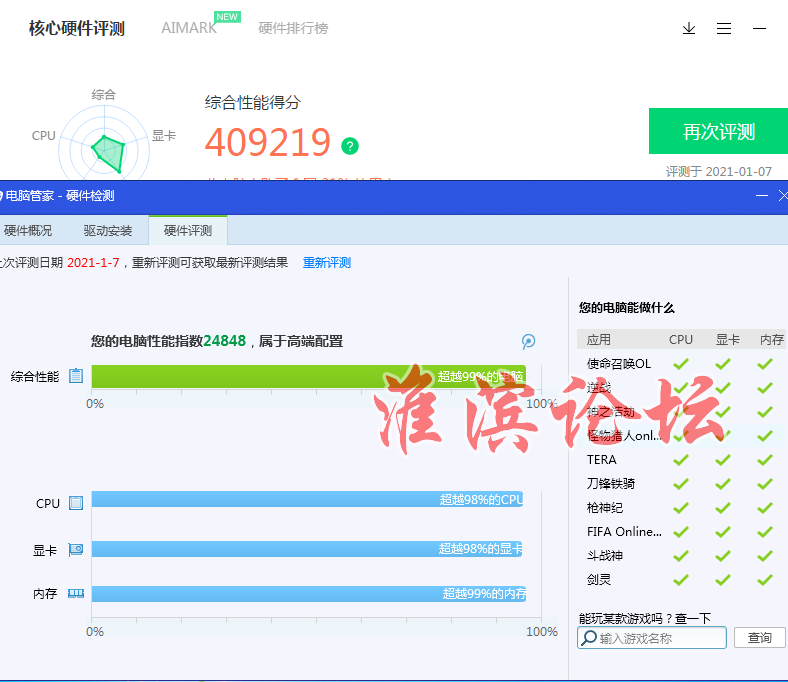Focus the 输入游戏名称 search field
Viewport: 788px width, 682px height.
click(652, 638)
